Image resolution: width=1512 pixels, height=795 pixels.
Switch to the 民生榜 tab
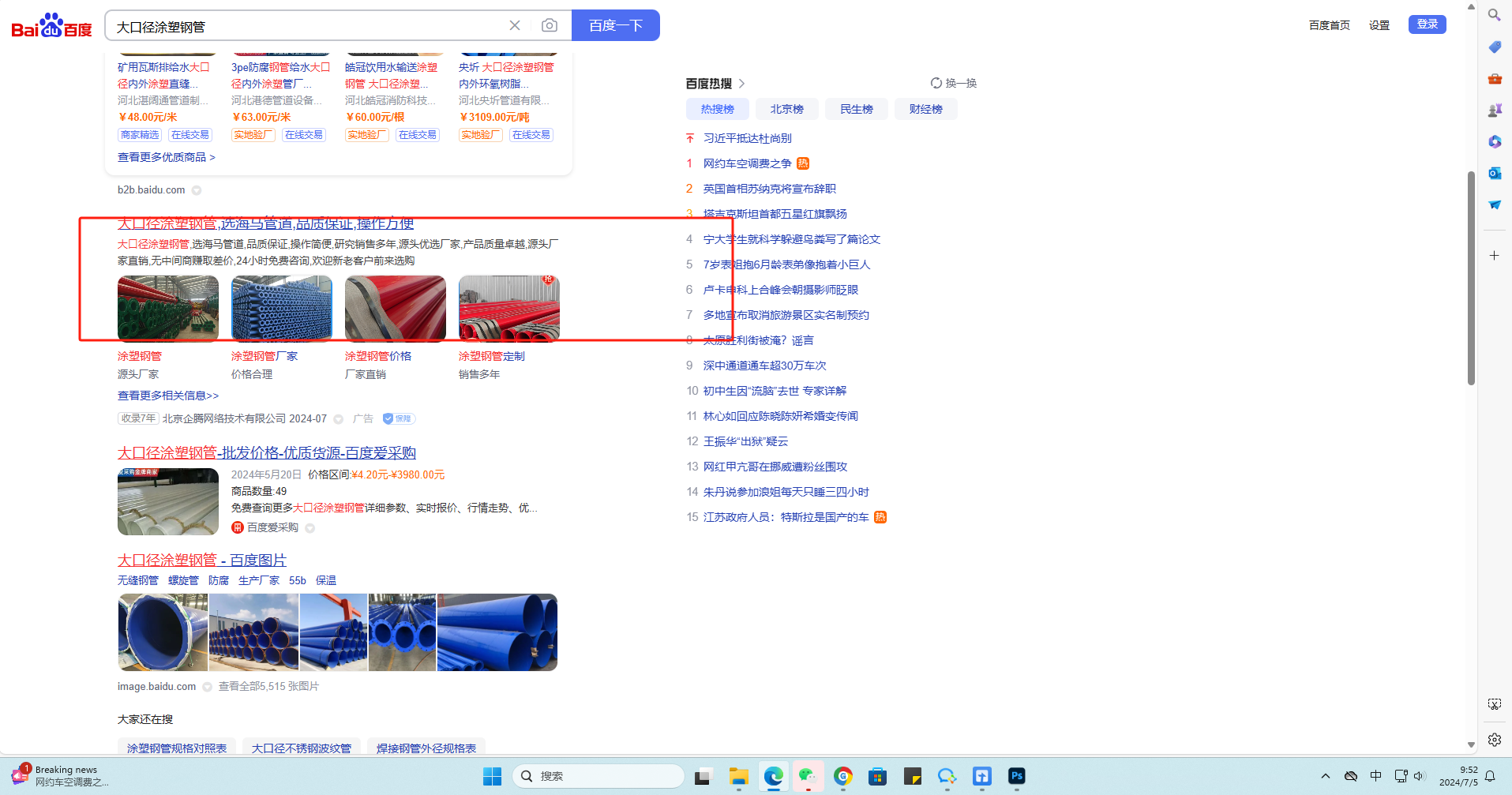click(x=856, y=109)
